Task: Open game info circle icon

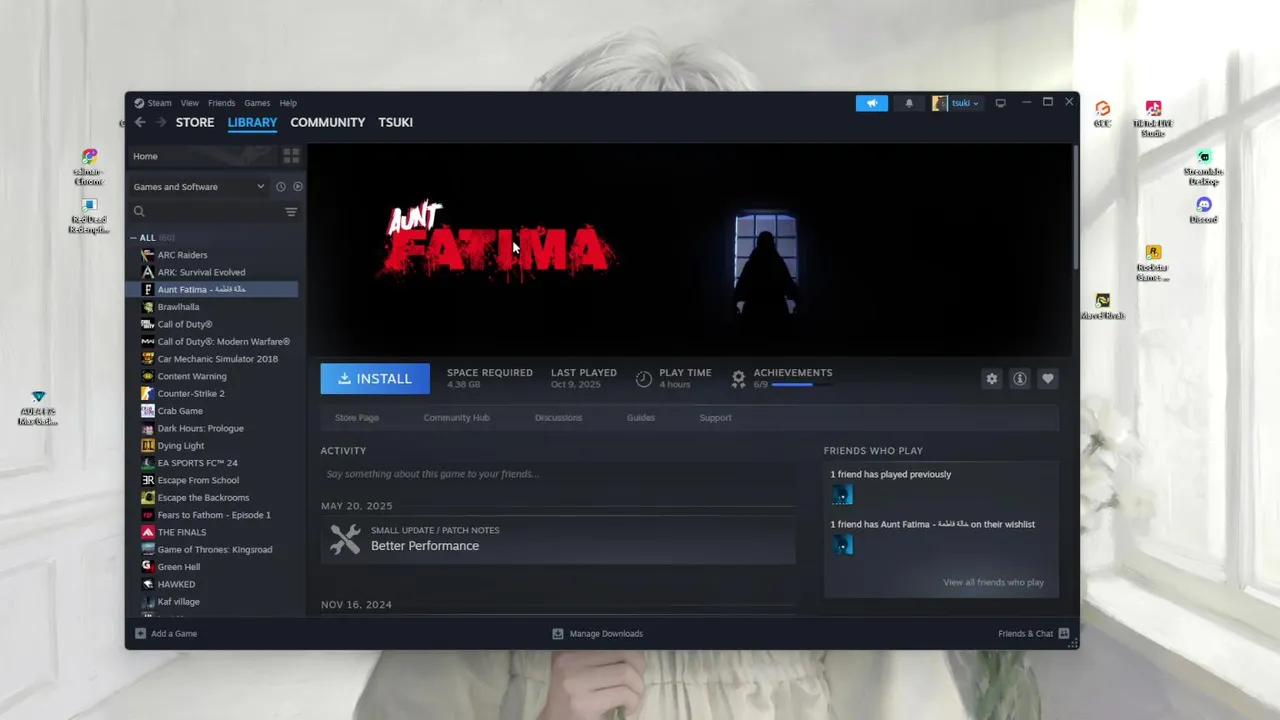Action: click(1019, 378)
